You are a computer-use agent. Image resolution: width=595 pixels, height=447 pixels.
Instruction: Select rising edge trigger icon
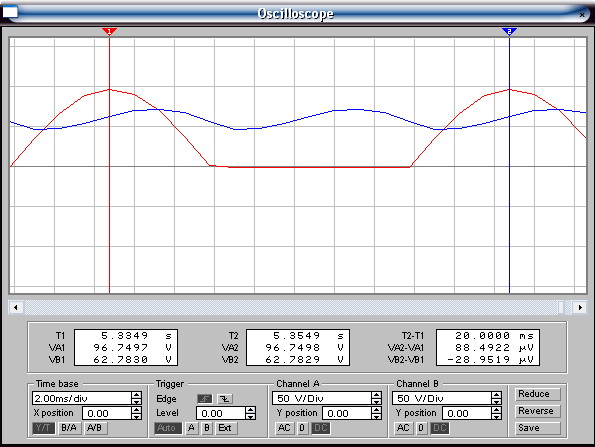(x=205, y=399)
